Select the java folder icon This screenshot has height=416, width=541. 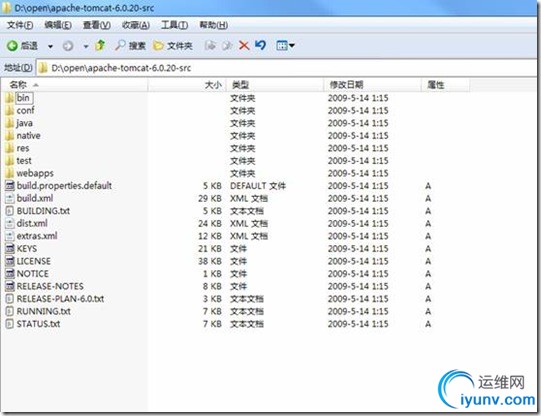point(10,123)
